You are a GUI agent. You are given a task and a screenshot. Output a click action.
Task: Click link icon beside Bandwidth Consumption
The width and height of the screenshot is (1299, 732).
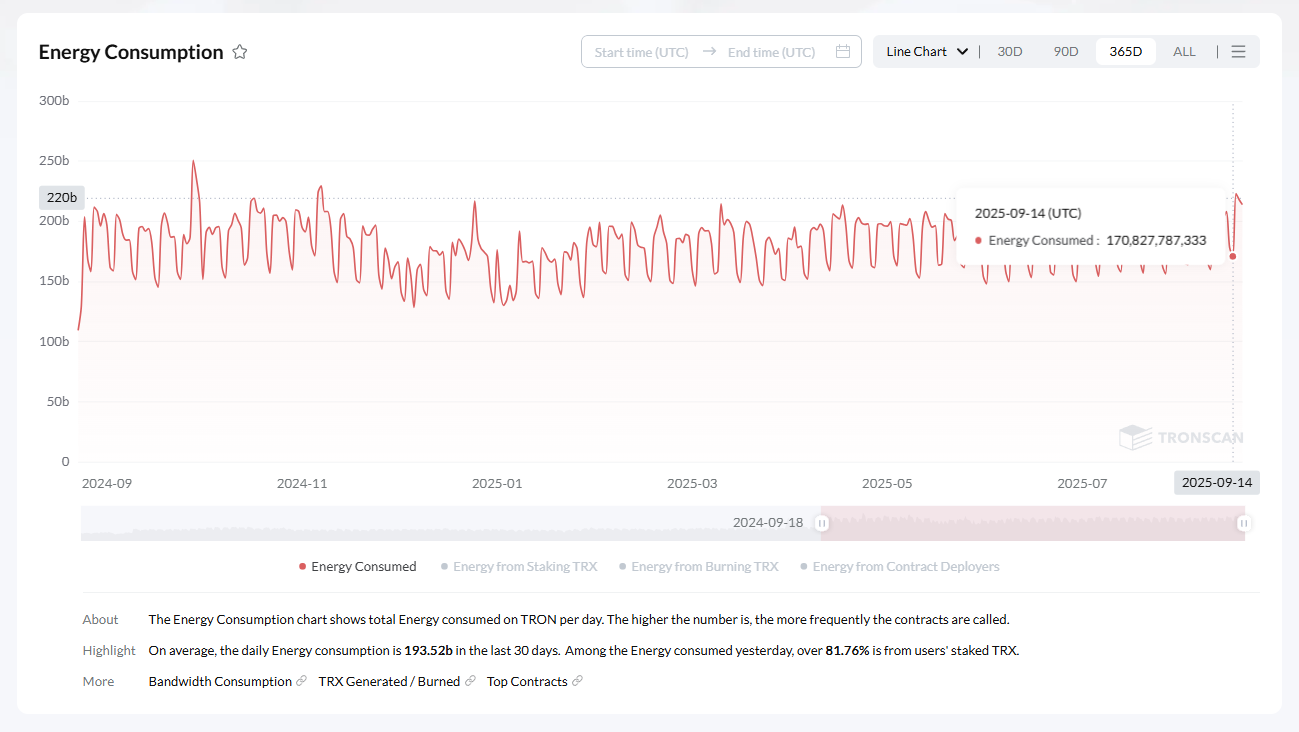(302, 681)
